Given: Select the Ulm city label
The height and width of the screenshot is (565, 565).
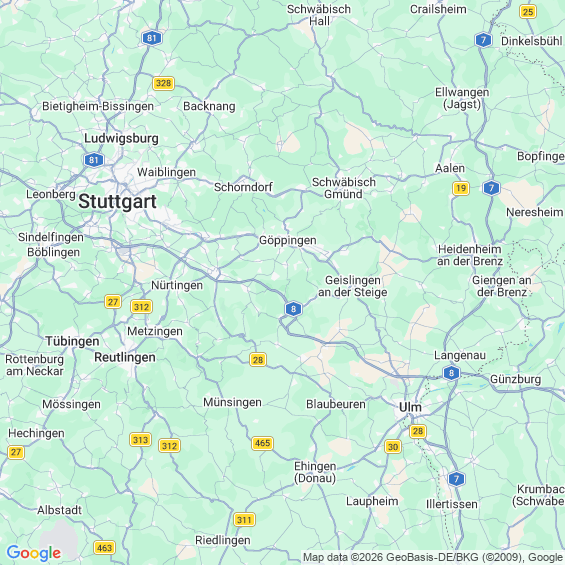Looking at the screenshot, I should click(410, 407).
